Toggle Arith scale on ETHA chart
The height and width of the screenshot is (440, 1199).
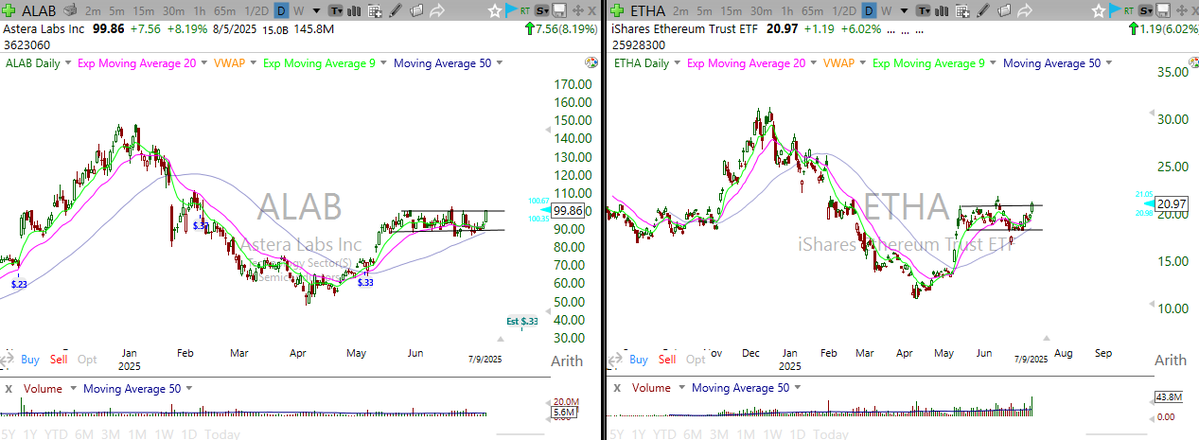(x=1171, y=360)
